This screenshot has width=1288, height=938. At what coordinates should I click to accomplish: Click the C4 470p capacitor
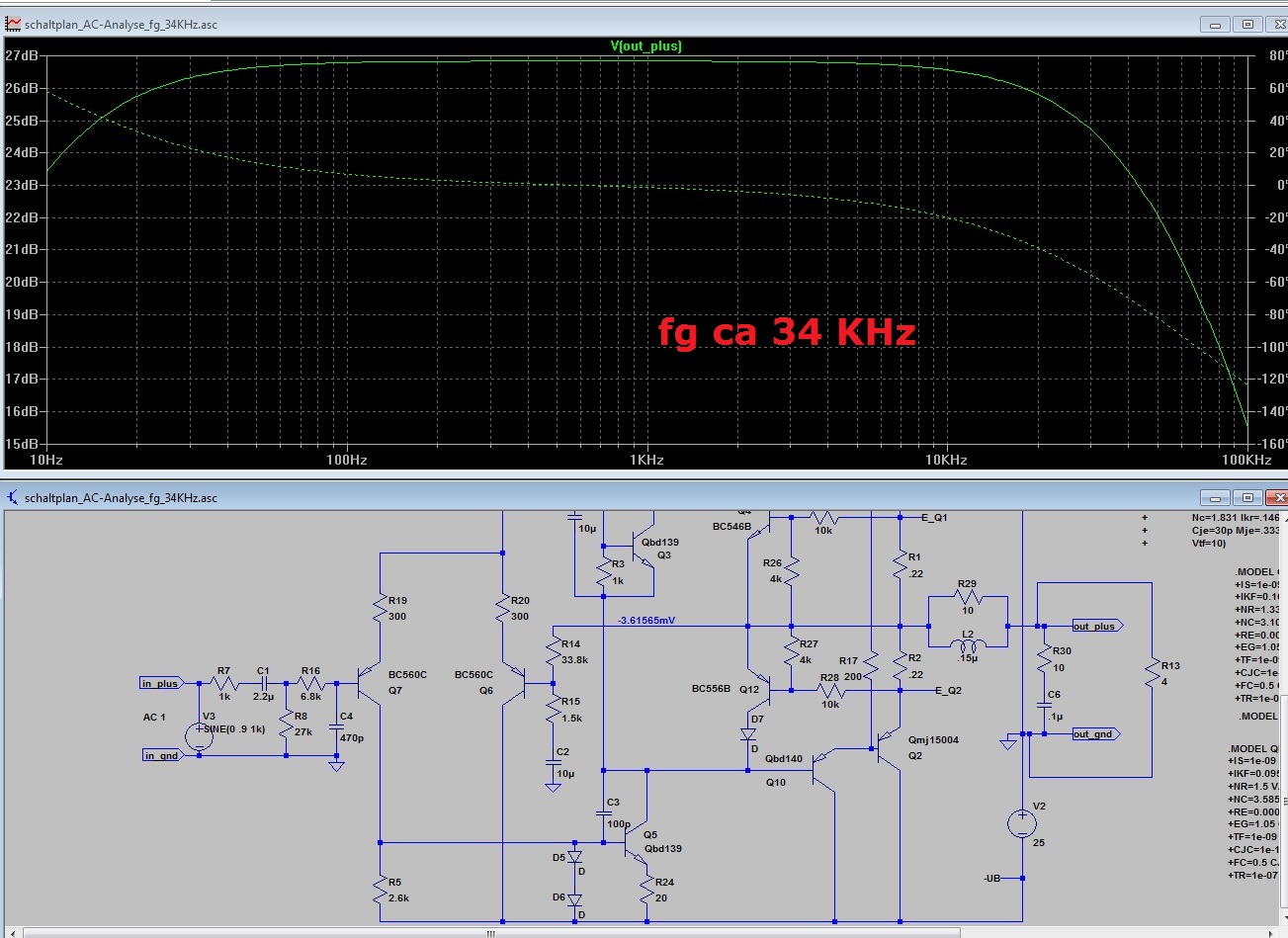[336, 726]
